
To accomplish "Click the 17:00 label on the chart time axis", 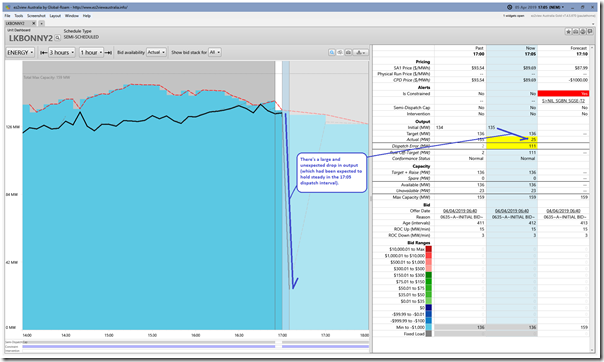I will 282,335.
